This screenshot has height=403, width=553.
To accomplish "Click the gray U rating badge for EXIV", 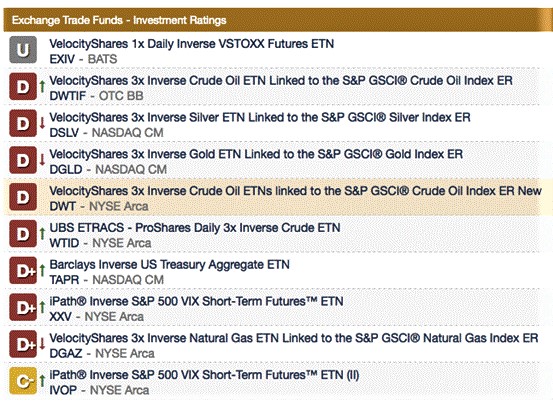I will (23, 50).
